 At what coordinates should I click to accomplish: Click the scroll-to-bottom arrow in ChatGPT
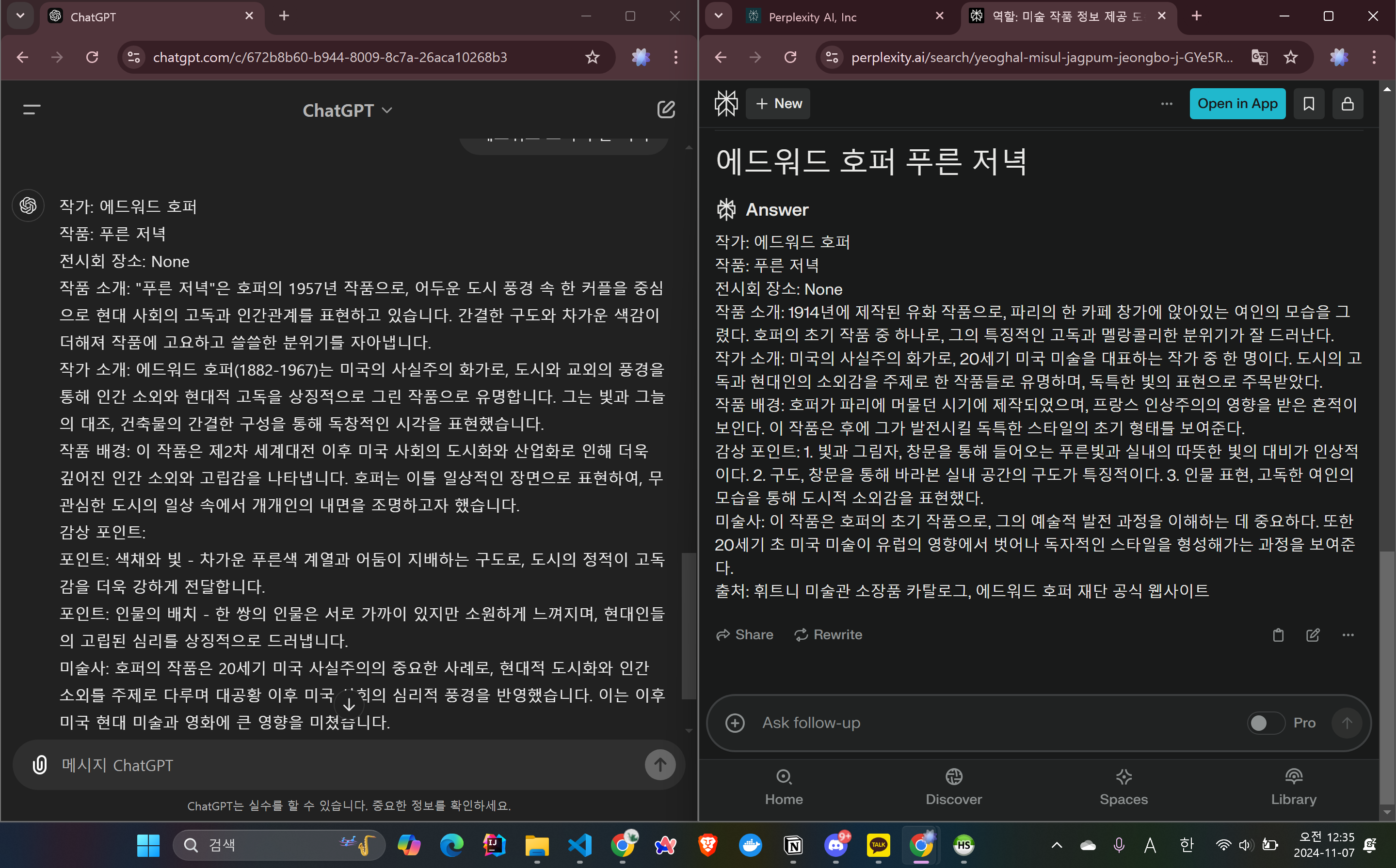point(349,705)
